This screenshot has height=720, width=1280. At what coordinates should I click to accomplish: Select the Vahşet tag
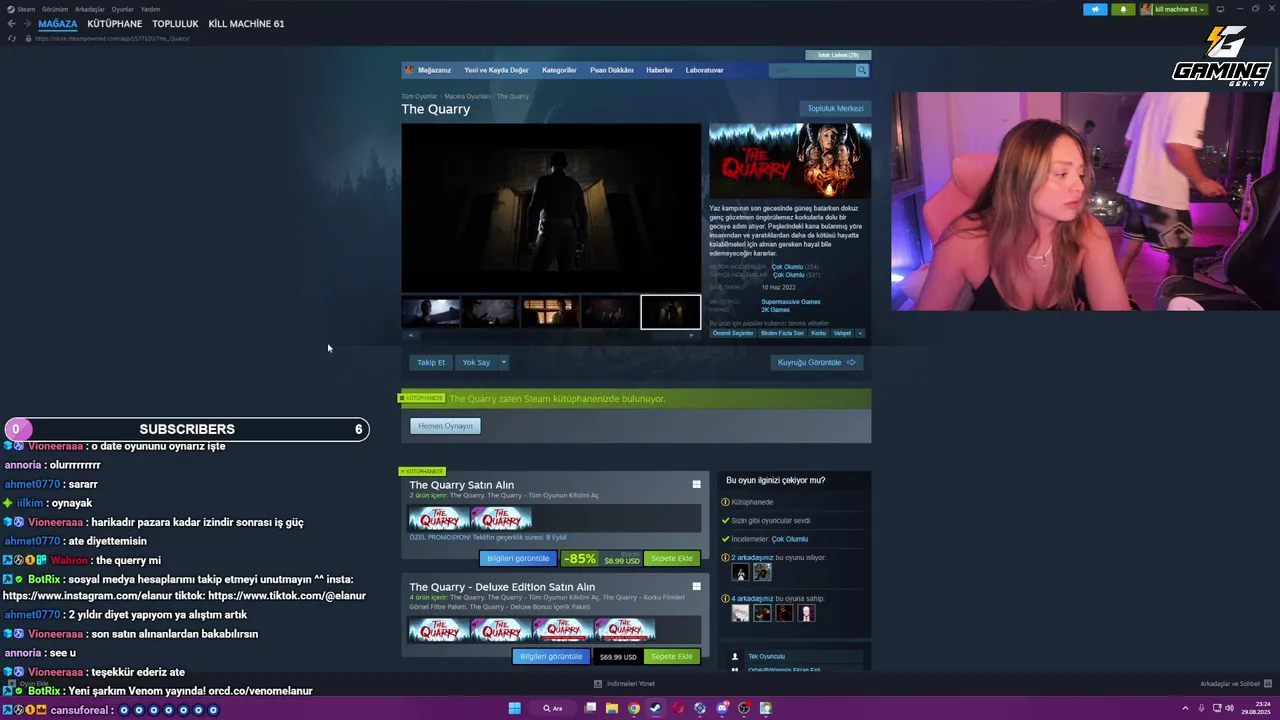(842, 333)
